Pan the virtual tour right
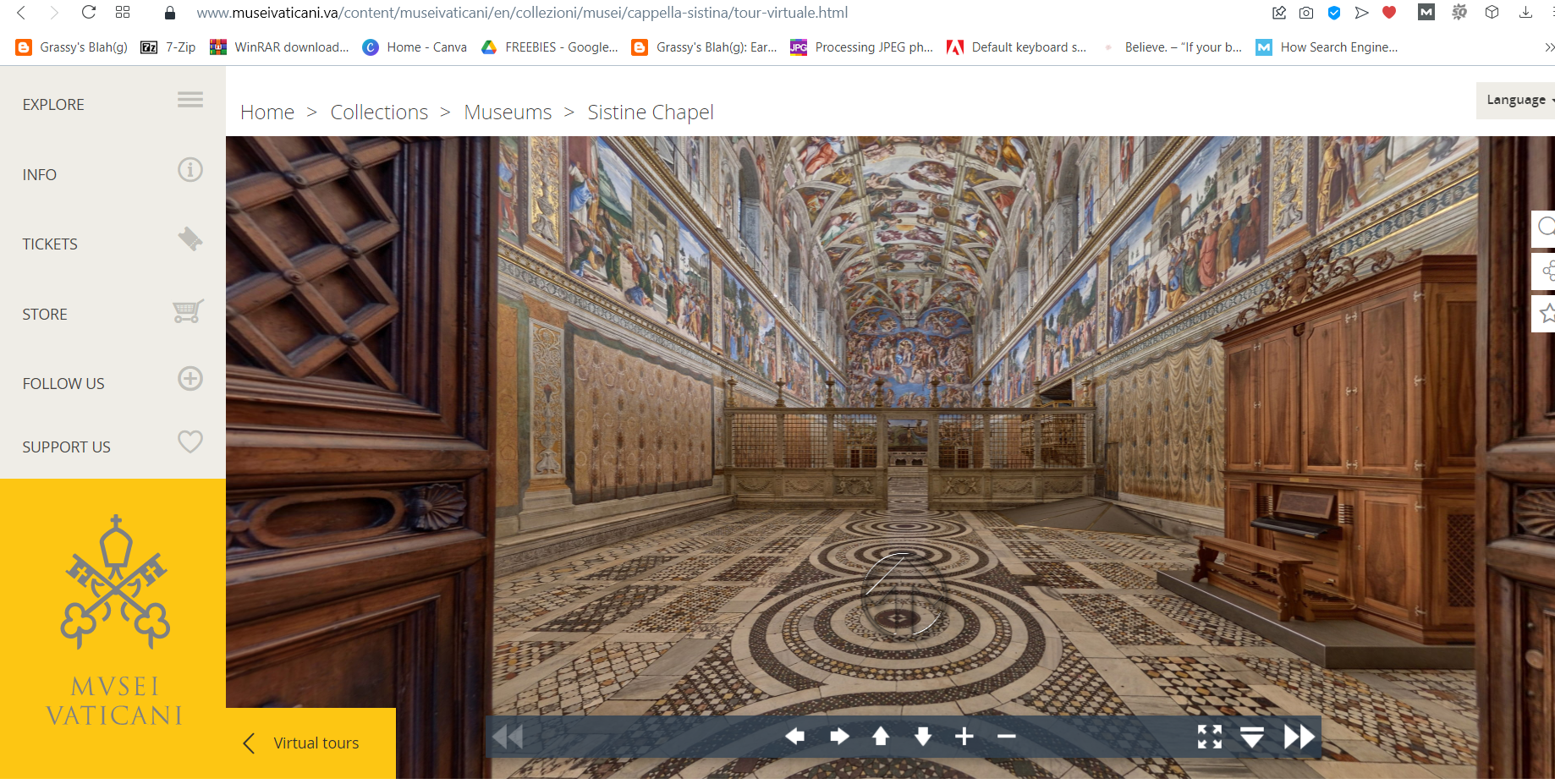The image size is (1555, 784). tap(838, 737)
